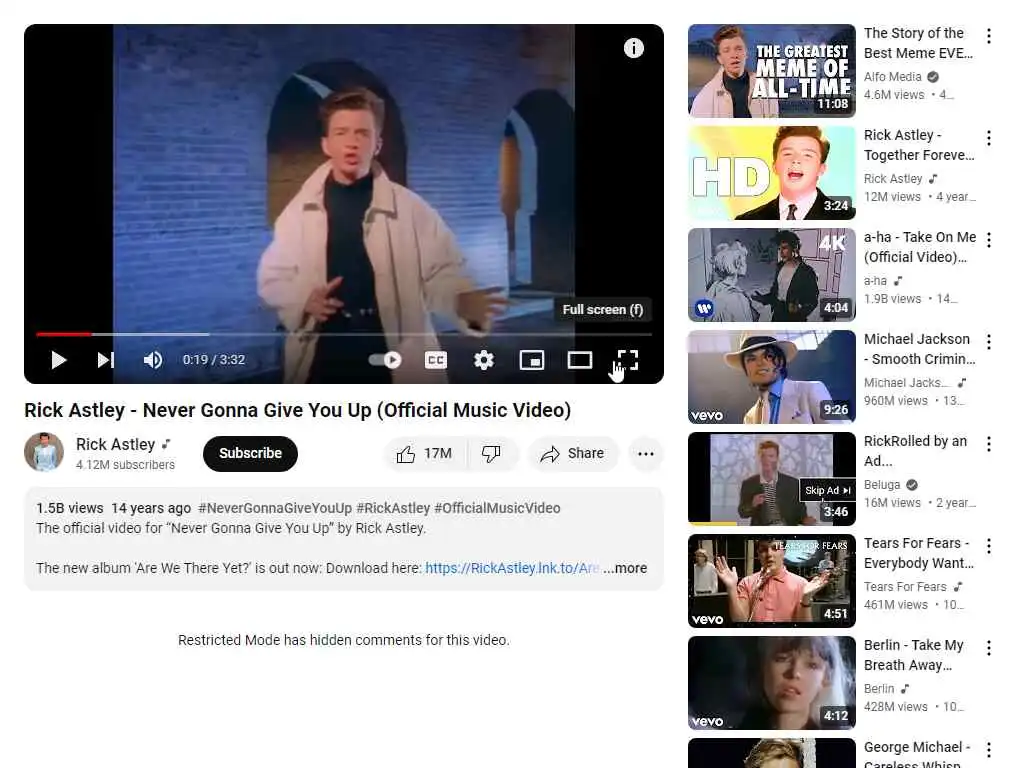Toggle closed captions with CC button
1024x768 pixels.
tap(436, 360)
